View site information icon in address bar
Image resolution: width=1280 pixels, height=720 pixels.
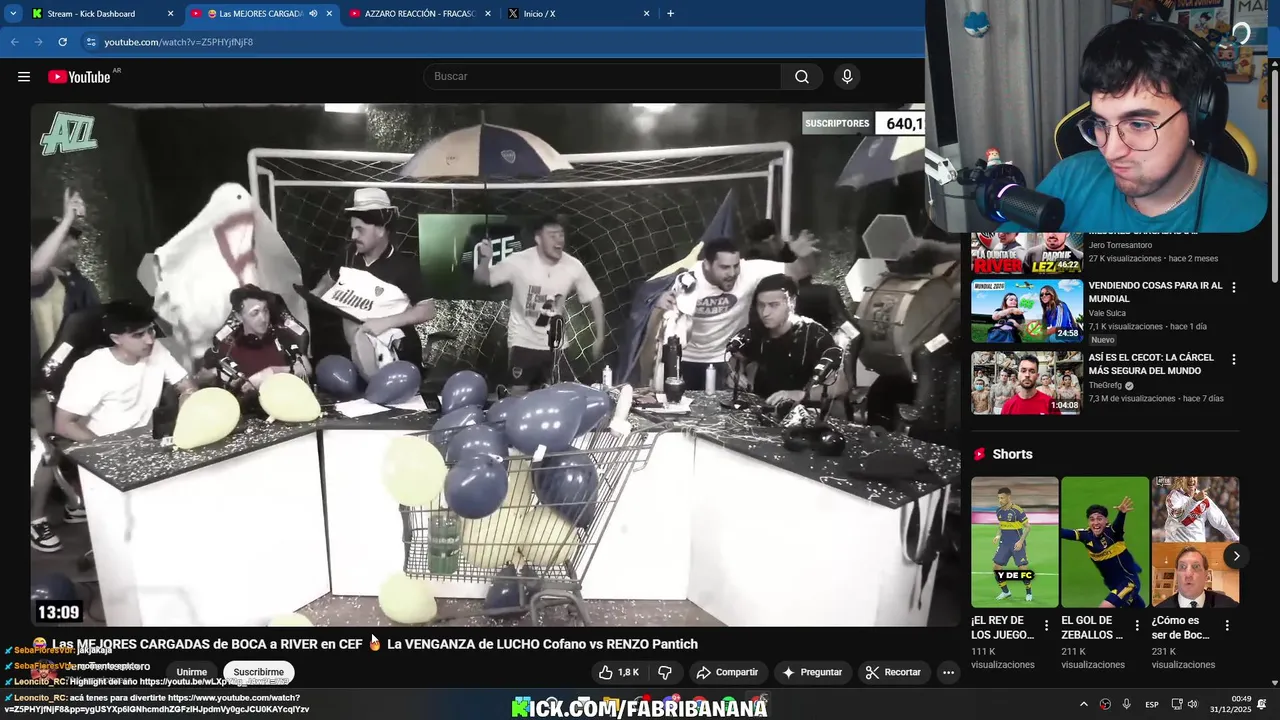[x=91, y=42]
